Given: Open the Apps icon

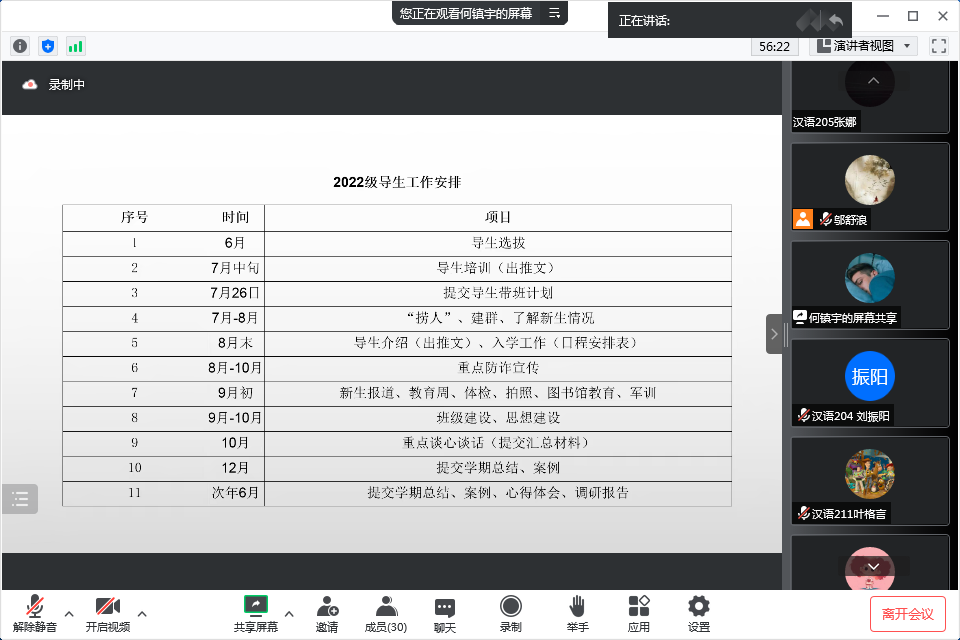Looking at the screenshot, I should [638, 612].
